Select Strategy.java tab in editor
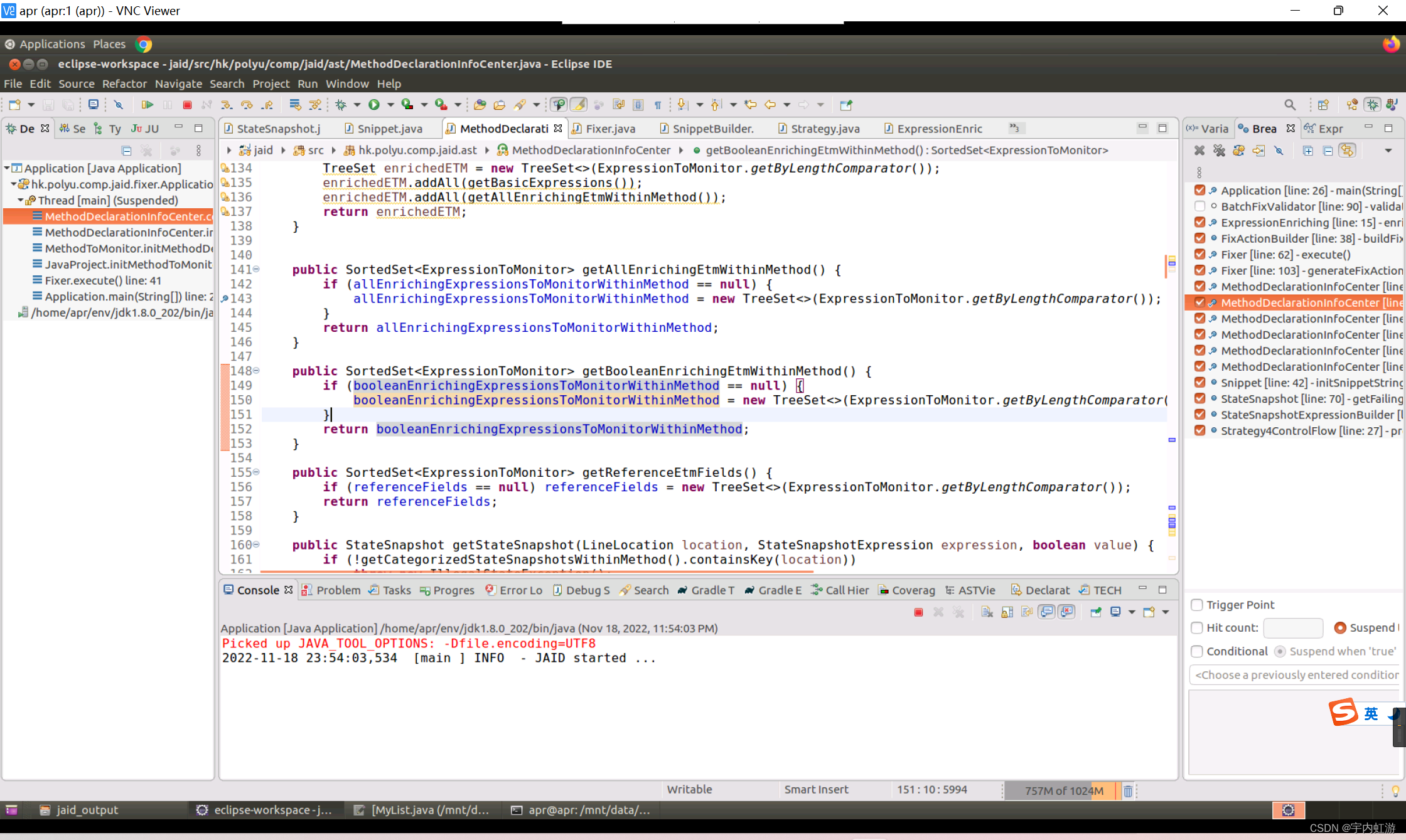 pos(822,128)
